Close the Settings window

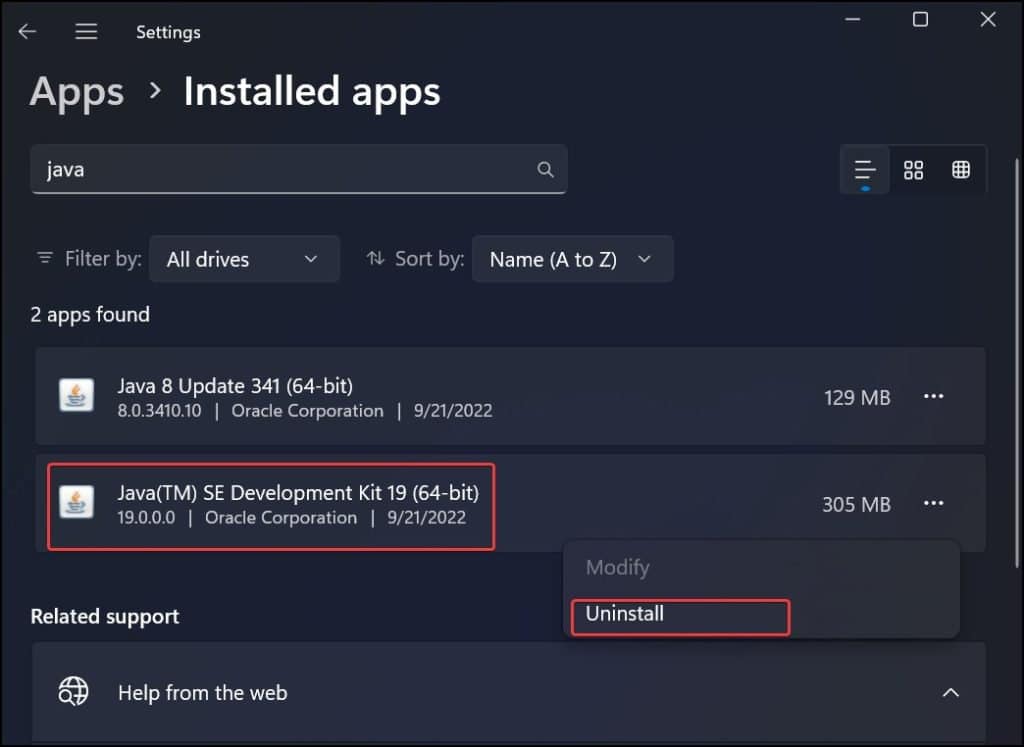click(x=988, y=20)
